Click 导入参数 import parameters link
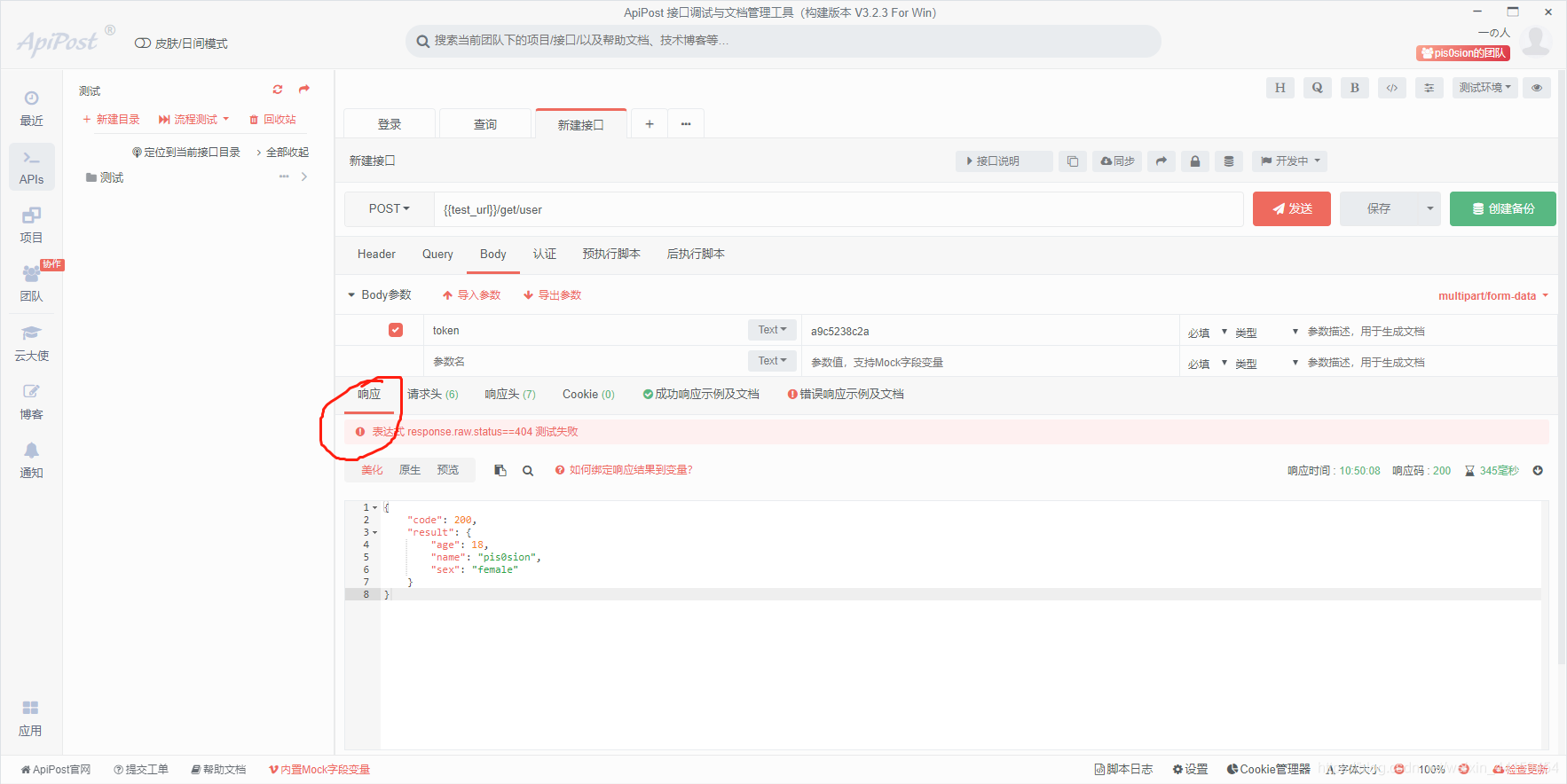Viewport: 1567px width, 784px height. [x=472, y=295]
